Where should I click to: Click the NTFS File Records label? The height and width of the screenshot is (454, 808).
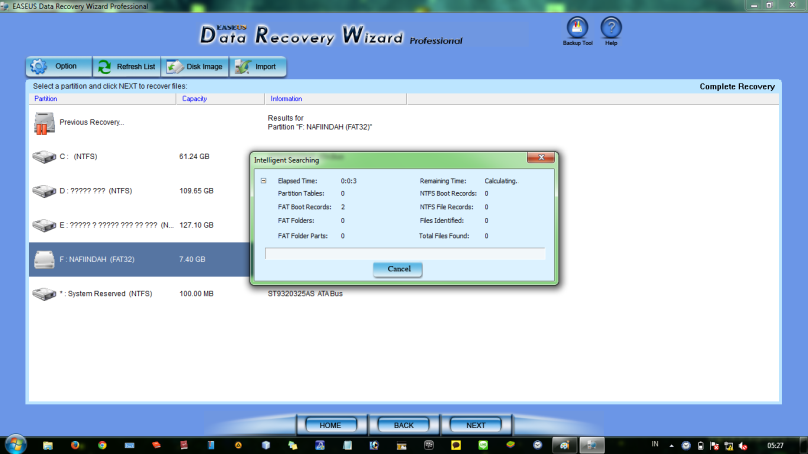click(446, 207)
